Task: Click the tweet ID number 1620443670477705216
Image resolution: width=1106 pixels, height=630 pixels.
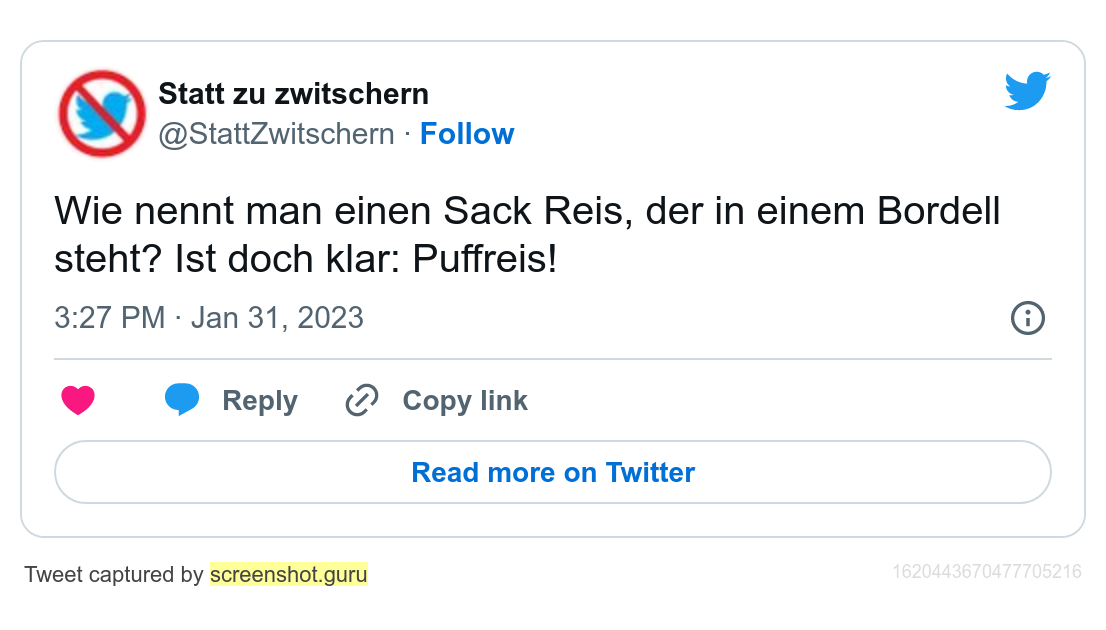Action: point(986,572)
